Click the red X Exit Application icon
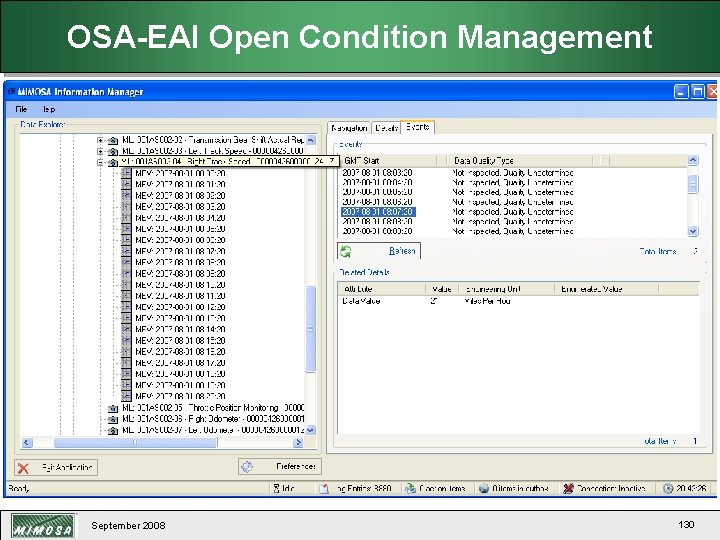 pos(23,468)
